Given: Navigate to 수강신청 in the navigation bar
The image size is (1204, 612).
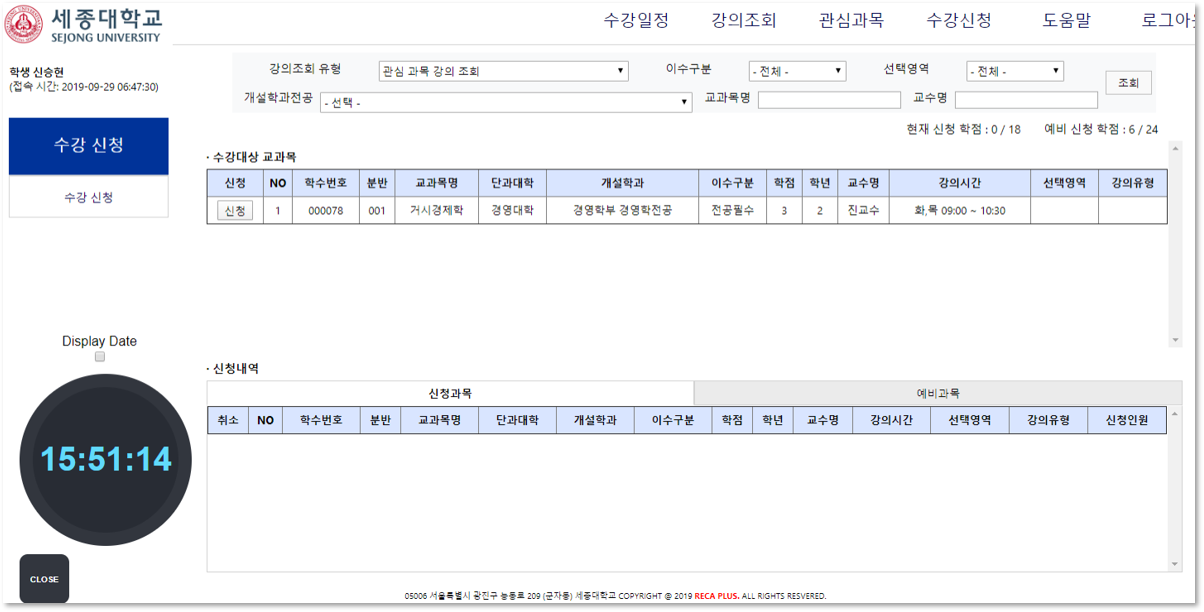Looking at the screenshot, I should [x=959, y=20].
